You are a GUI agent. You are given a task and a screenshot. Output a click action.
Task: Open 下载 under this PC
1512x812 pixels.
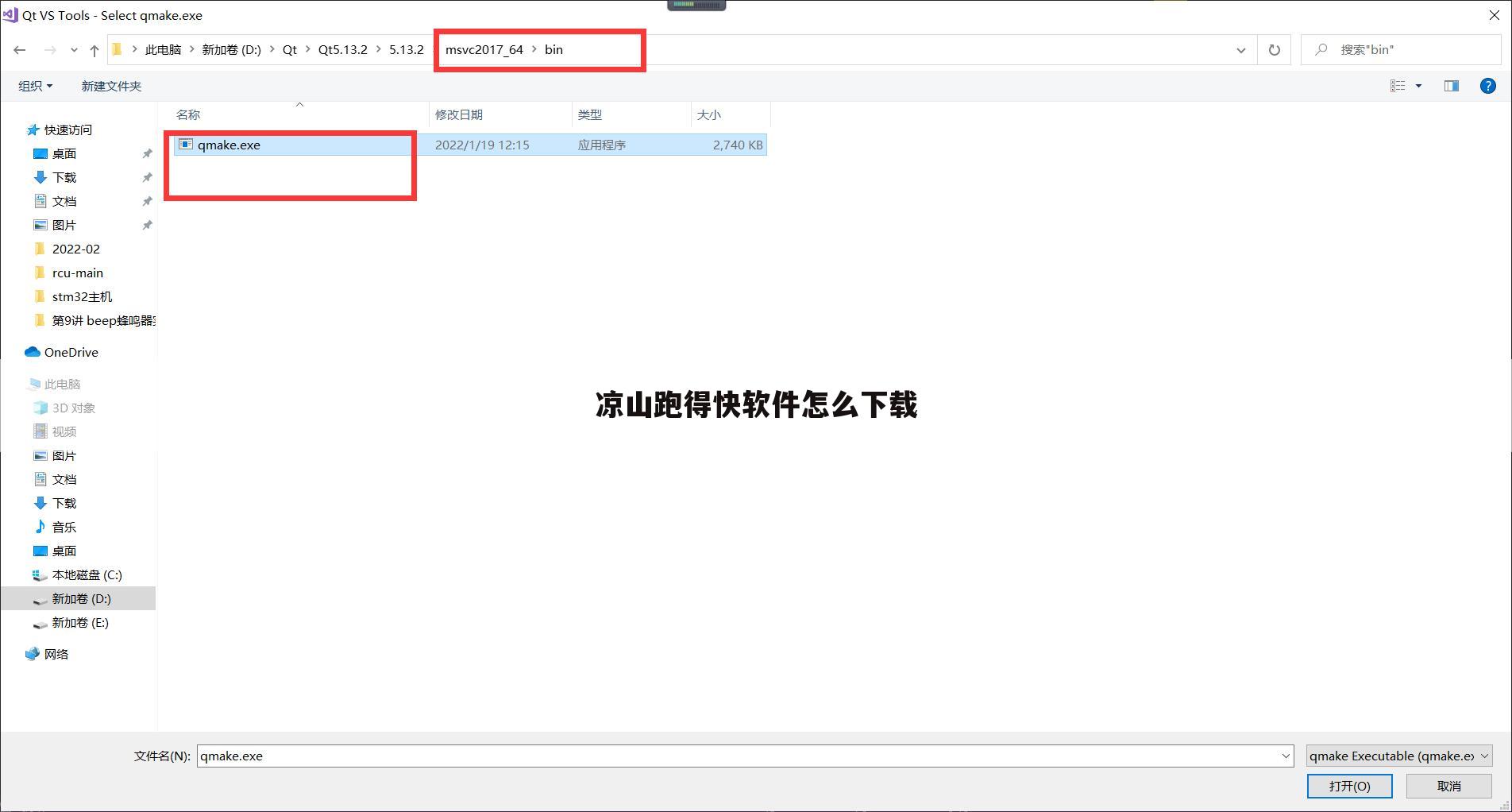pyautogui.click(x=64, y=503)
